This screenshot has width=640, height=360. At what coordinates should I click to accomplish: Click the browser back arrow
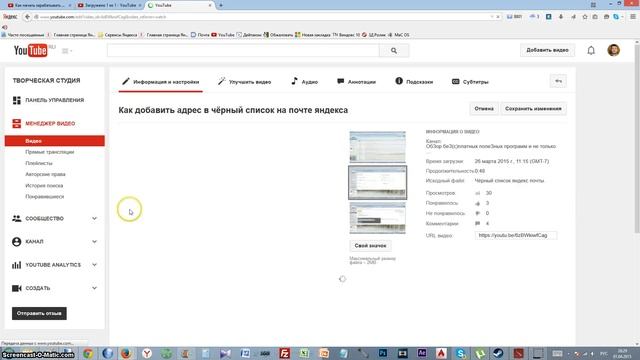(27, 17)
